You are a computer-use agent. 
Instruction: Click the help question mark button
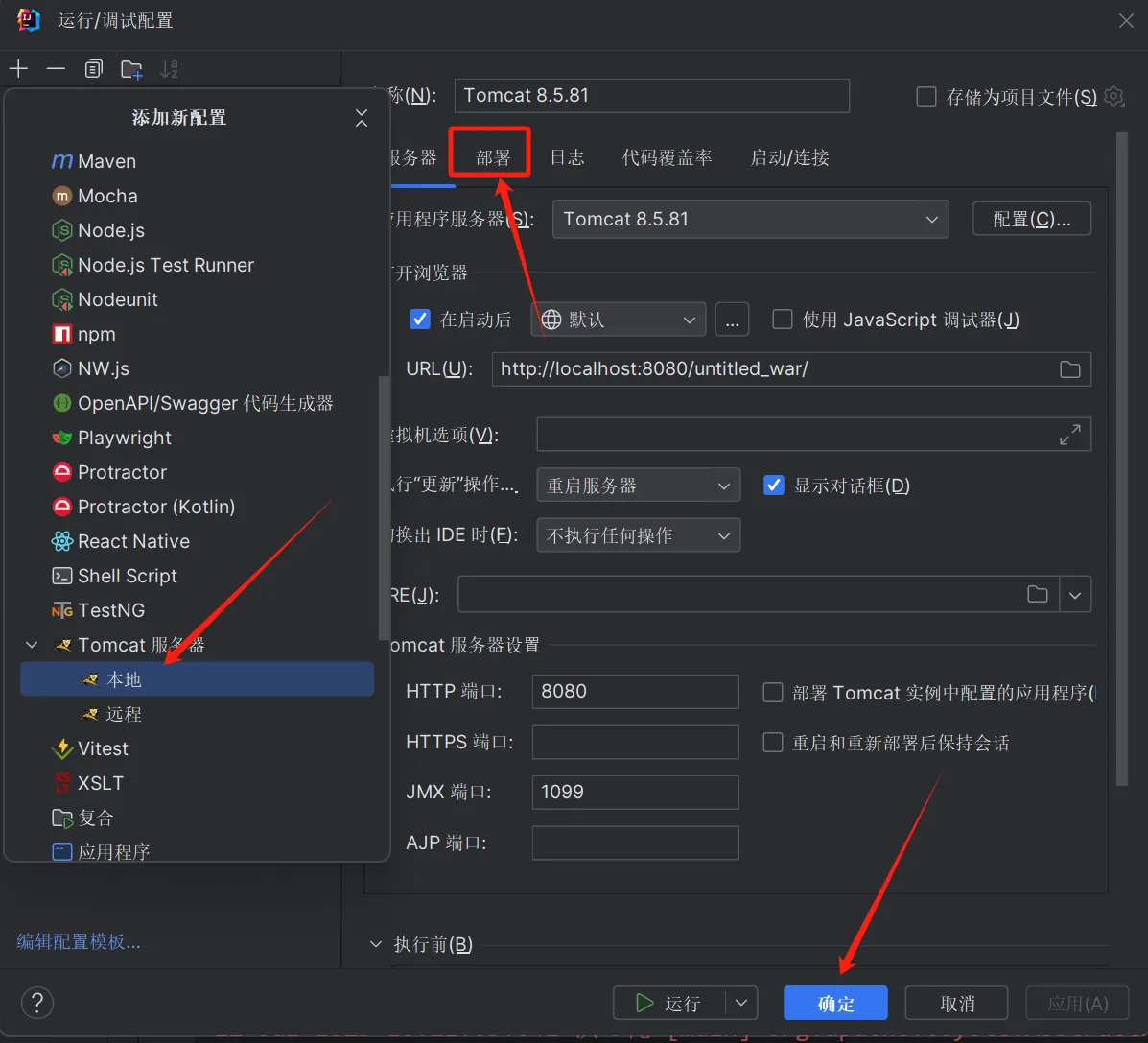point(37,1003)
